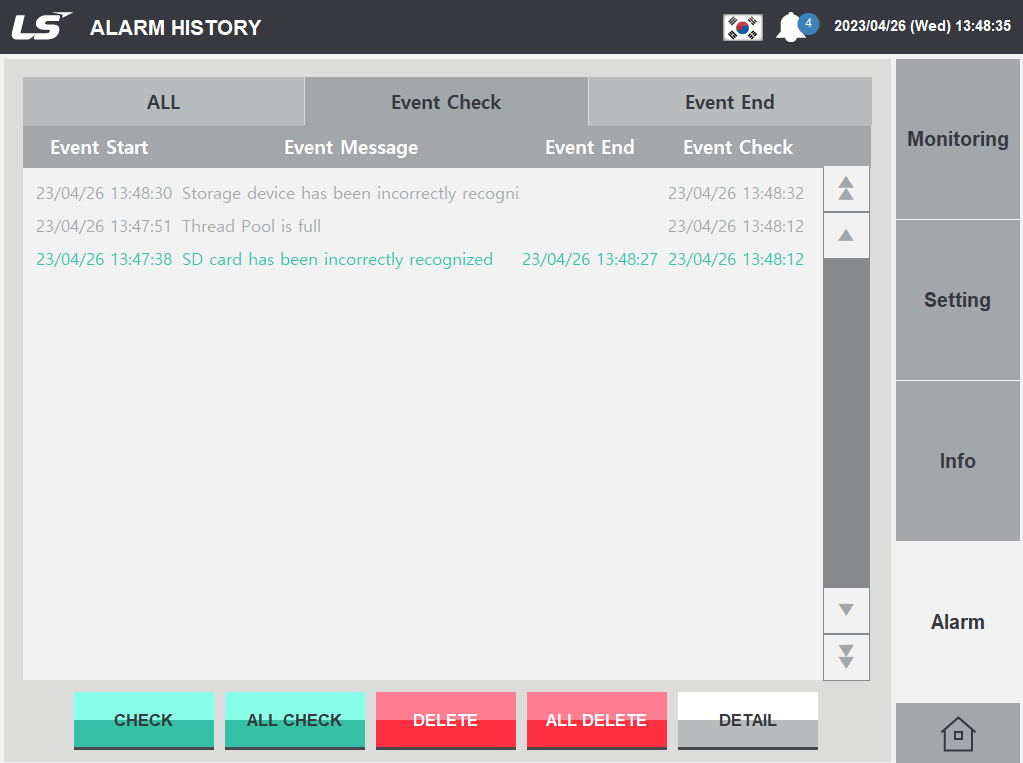Switch to the ALL tab
This screenshot has width=1023, height=763.
(163, 101)
